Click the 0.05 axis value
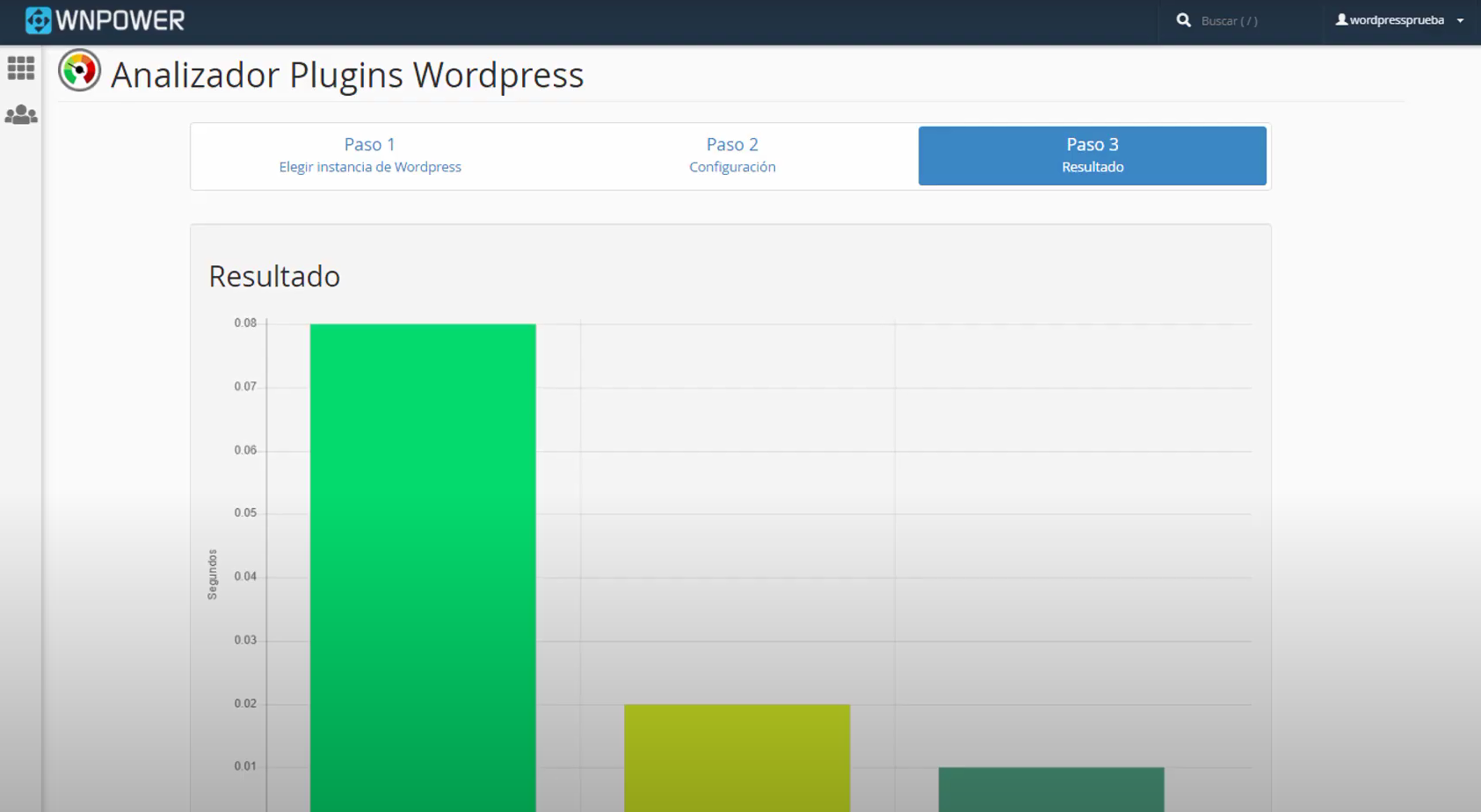 (x=245, y=512)
